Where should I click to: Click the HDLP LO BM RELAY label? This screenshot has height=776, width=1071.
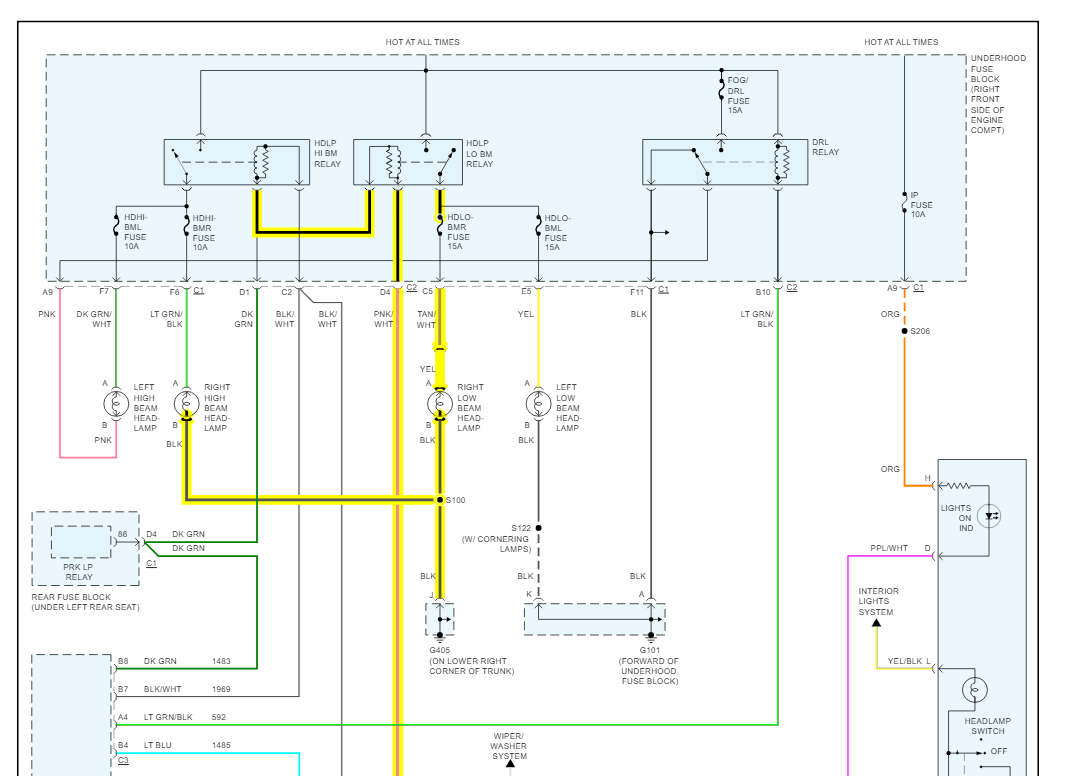click(x=479, y=154)
